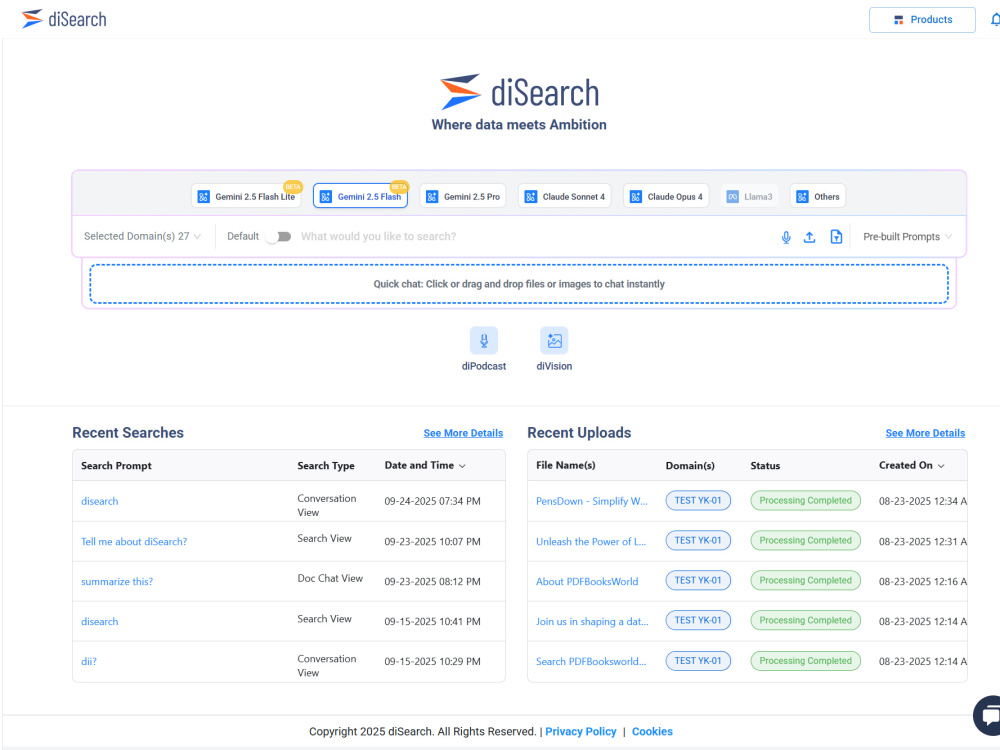
Task: Select the Gemini 2.5 Pro model tab
Action: [463, 196]
